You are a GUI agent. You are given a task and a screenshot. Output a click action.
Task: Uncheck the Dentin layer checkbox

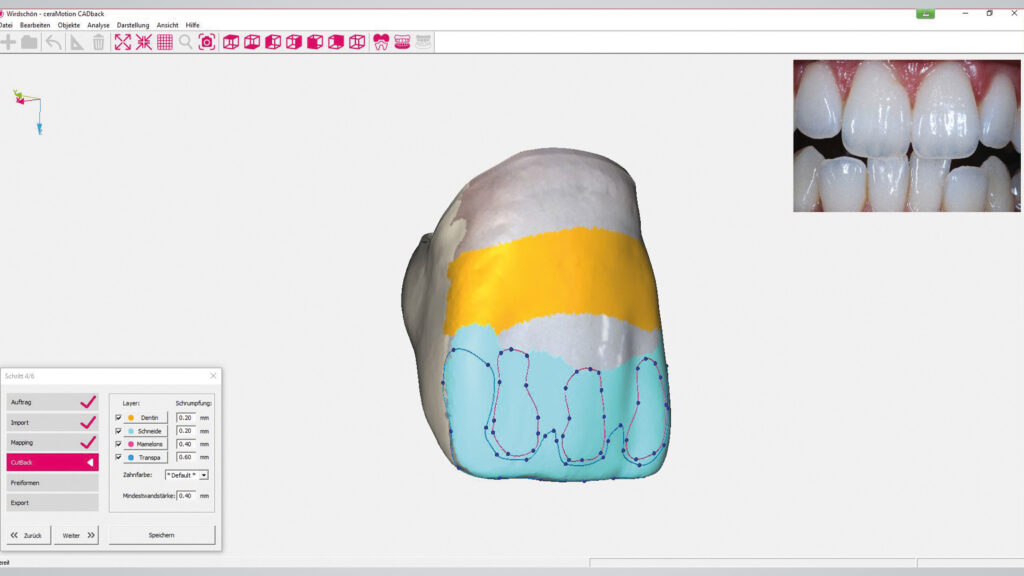click(x=118, y=418)
